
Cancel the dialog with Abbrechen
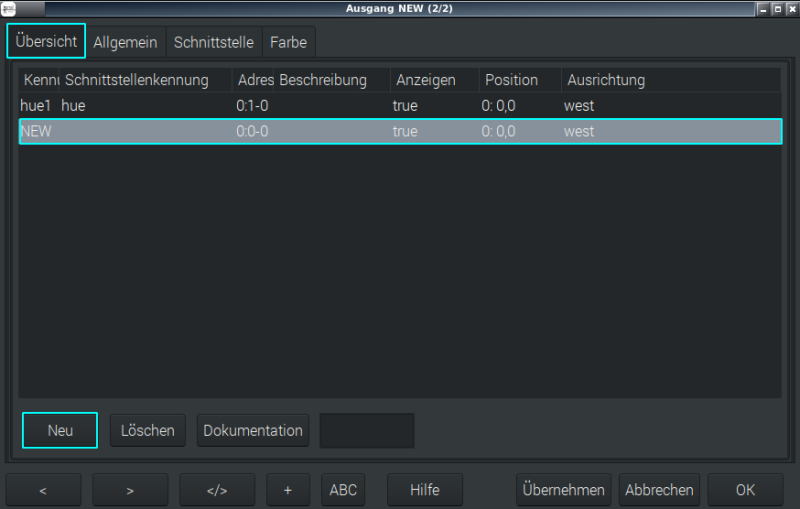pyautogui.click(x=659, y=490)
